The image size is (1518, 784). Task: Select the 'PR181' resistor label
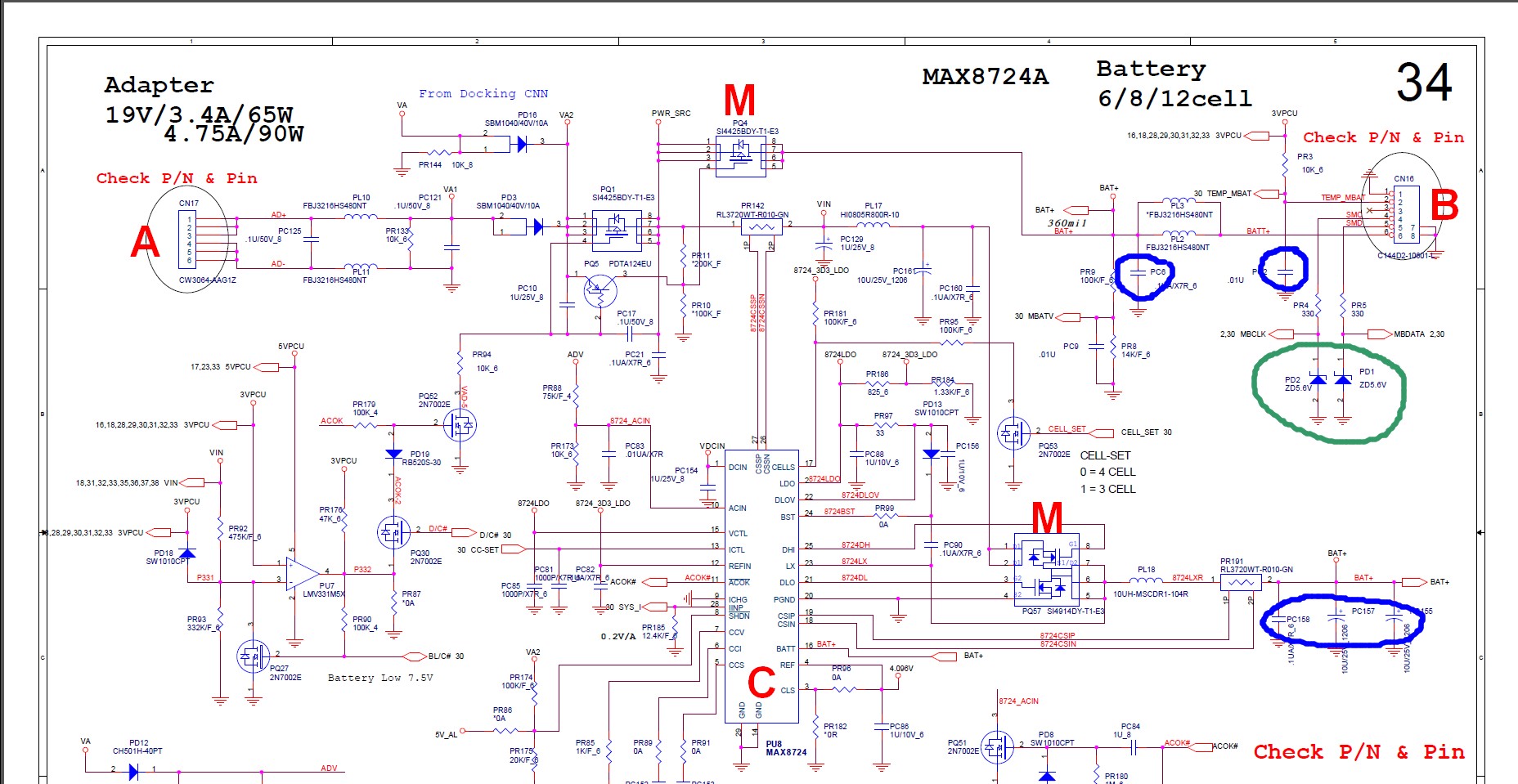[x=835, y=314]
